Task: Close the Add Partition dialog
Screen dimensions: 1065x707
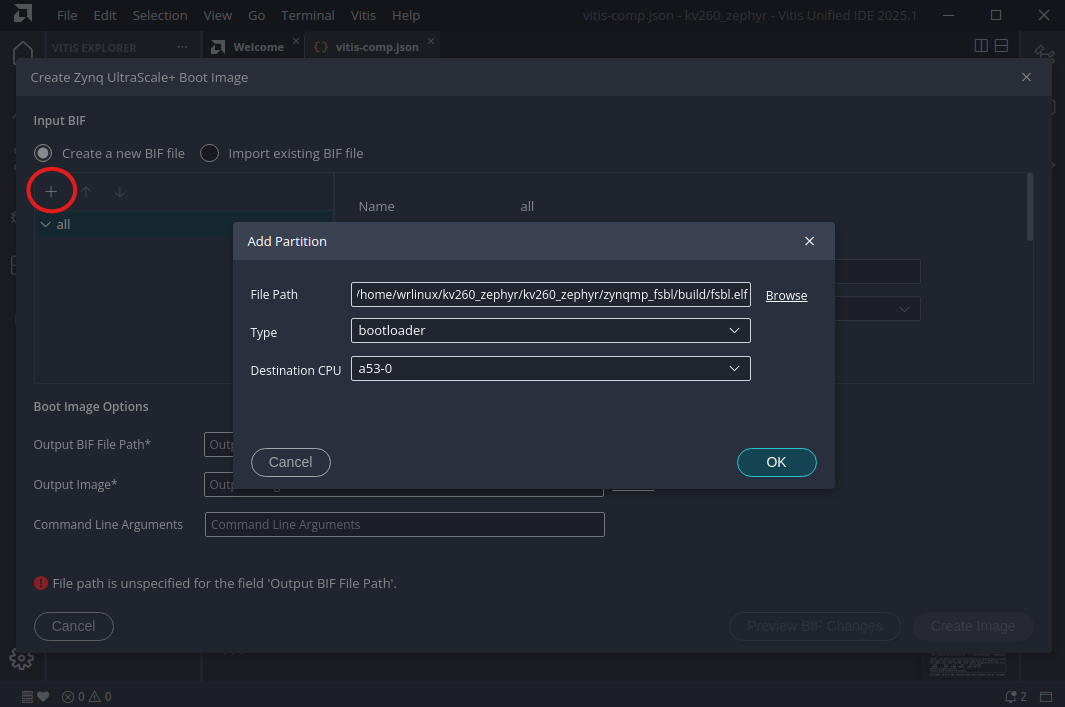Action: tap(809, 241)
